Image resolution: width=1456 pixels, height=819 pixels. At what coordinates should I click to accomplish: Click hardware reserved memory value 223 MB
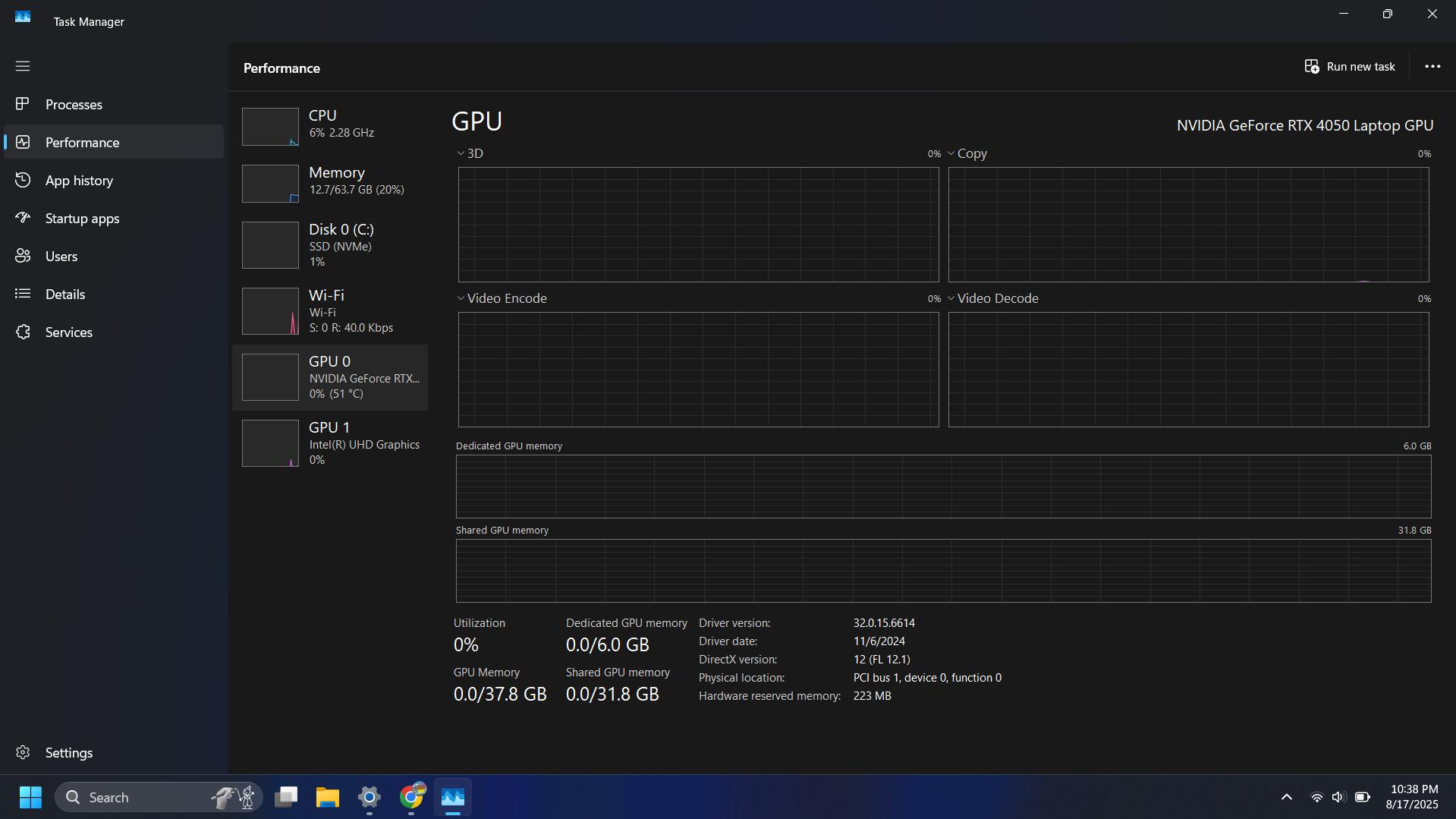coord(872,696)
